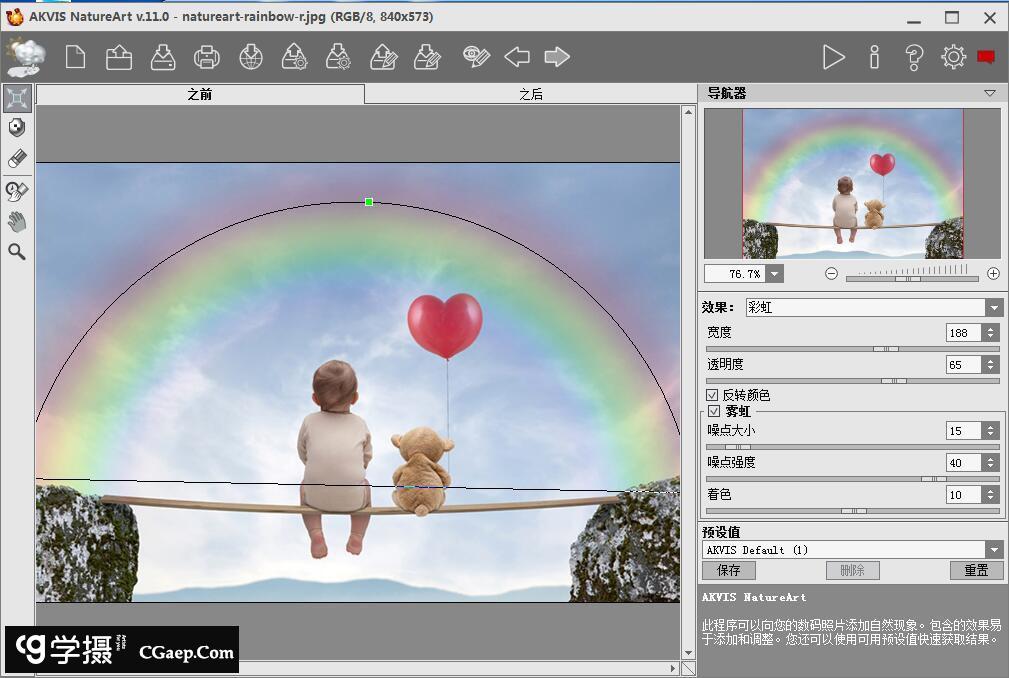
Task: Click the undo left arrow icon
Action: (x=517, y=57)
